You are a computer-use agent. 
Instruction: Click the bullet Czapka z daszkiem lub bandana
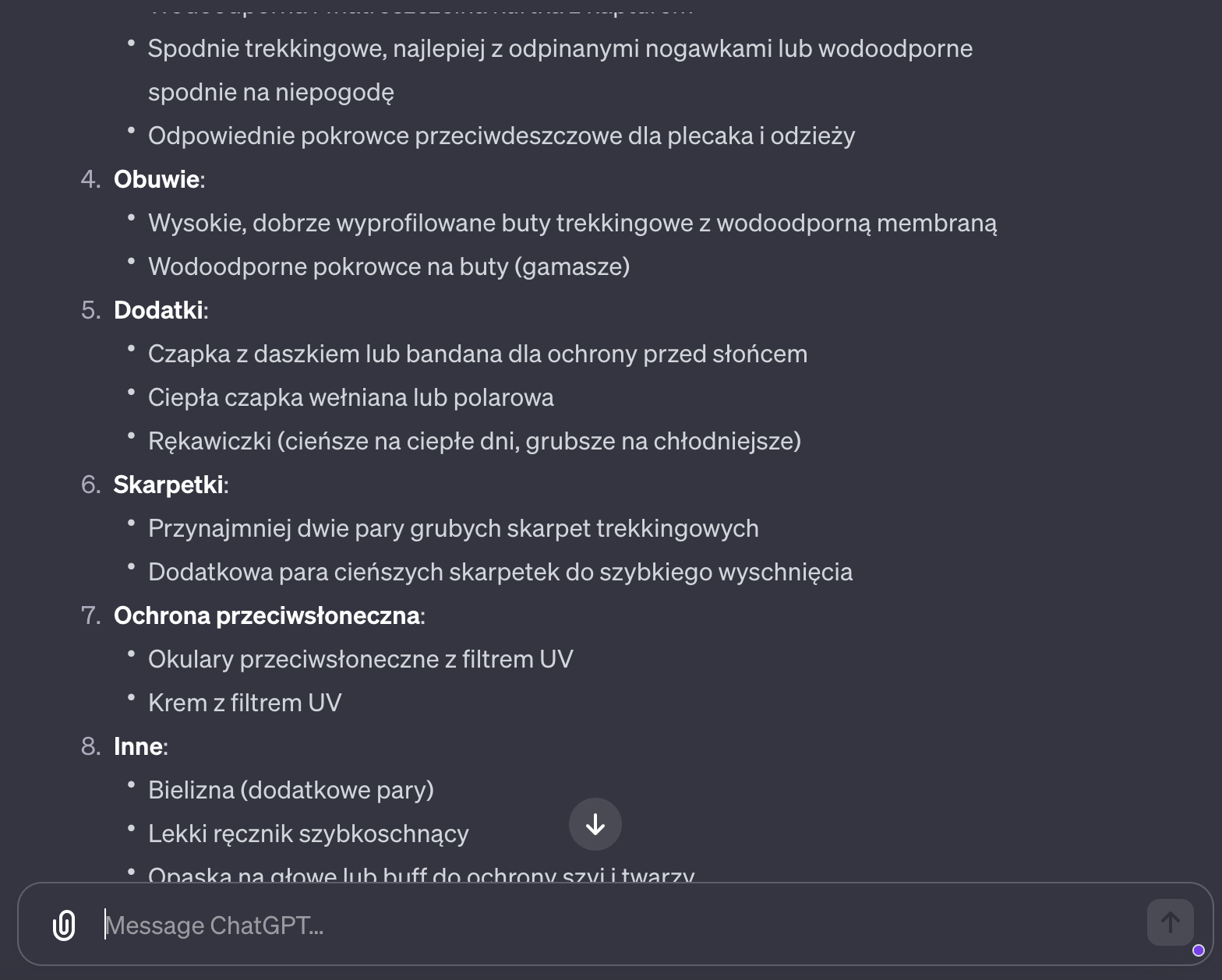(x=478, y=353)
